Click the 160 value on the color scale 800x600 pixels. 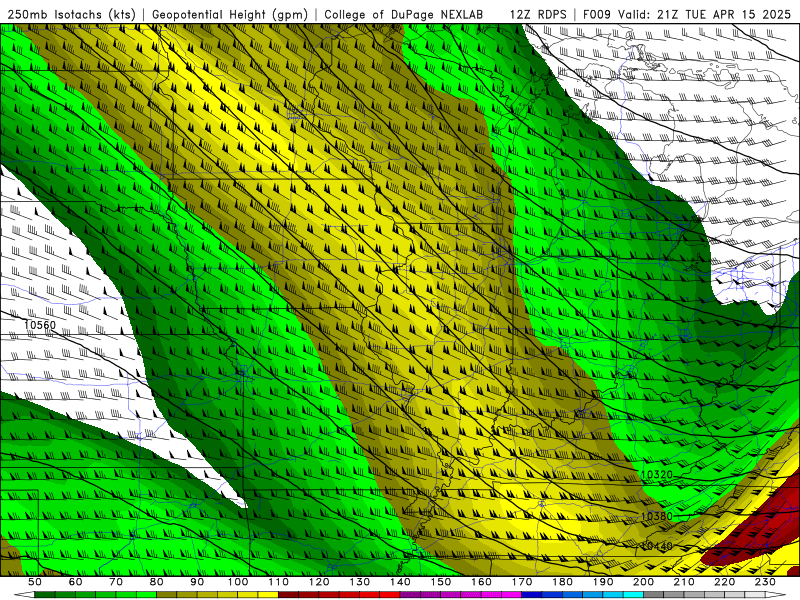(x=481, y=582)
